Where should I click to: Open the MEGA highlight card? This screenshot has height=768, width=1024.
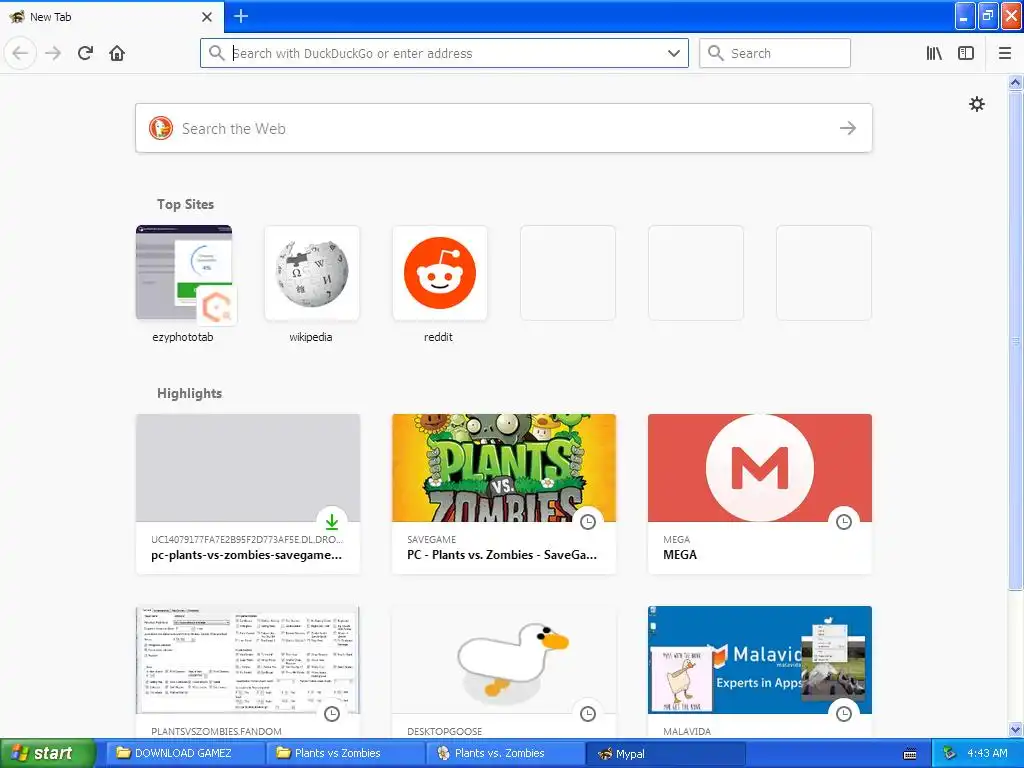pyautogui.click(x=760, y=494)
